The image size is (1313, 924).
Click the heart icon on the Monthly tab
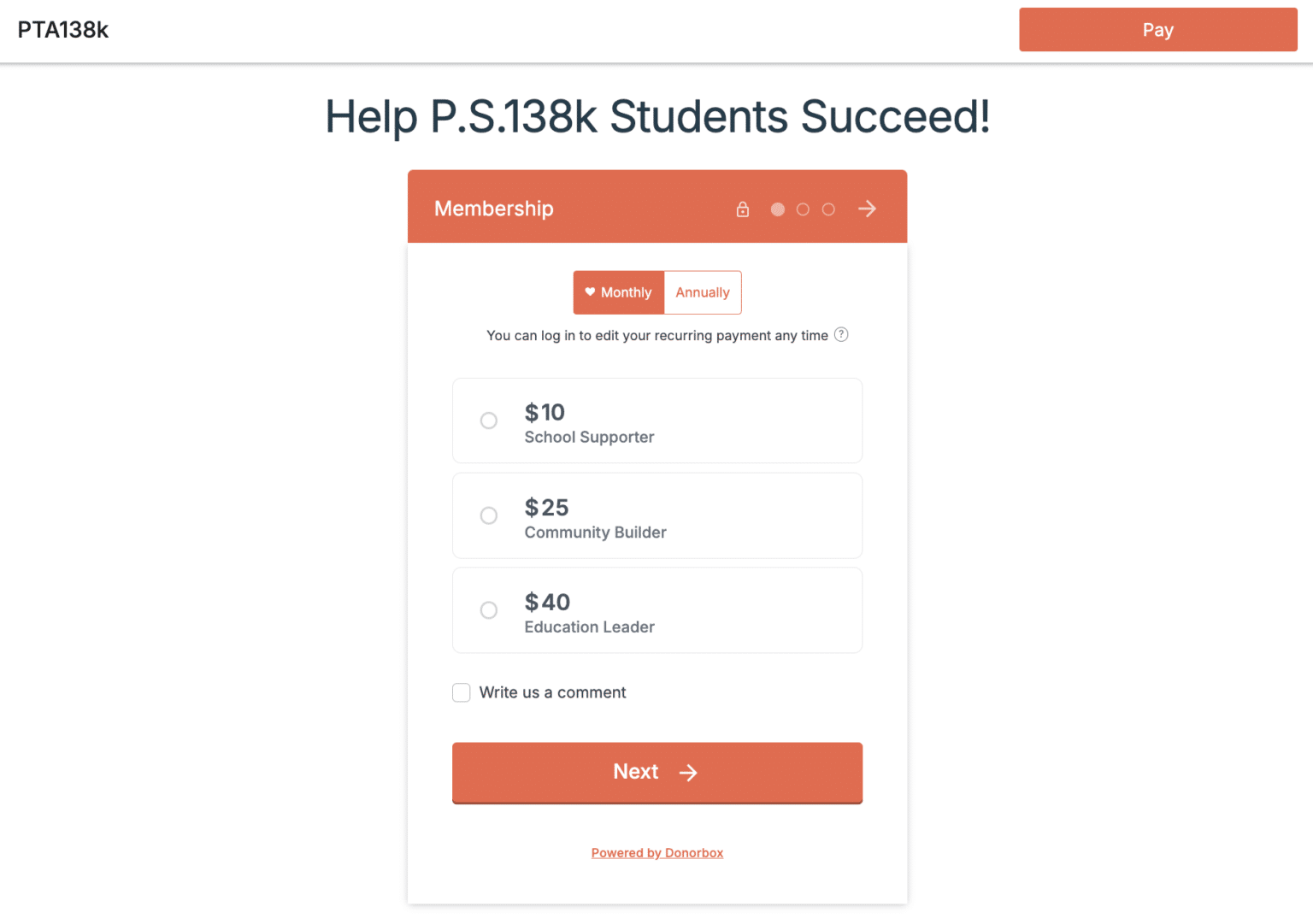590,291
